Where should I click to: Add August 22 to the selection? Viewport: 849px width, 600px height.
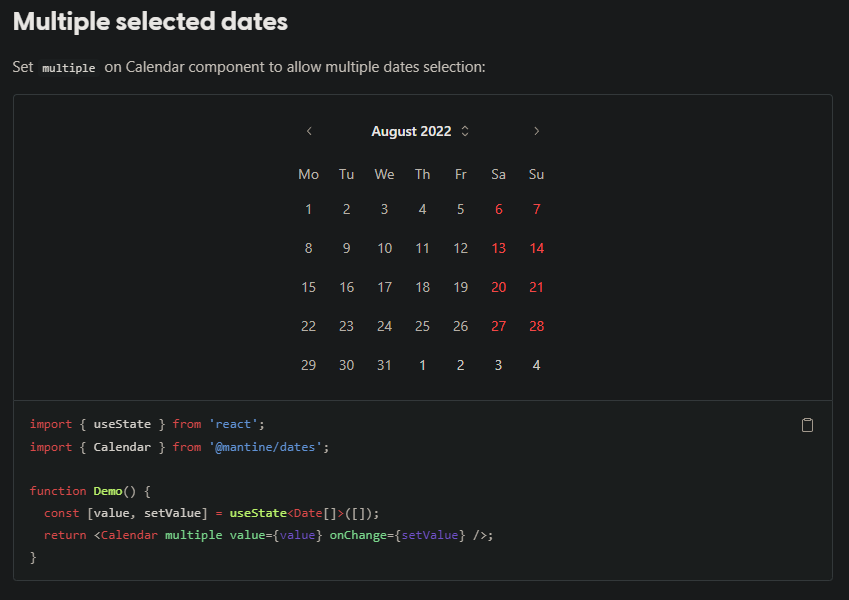point(309,326)
